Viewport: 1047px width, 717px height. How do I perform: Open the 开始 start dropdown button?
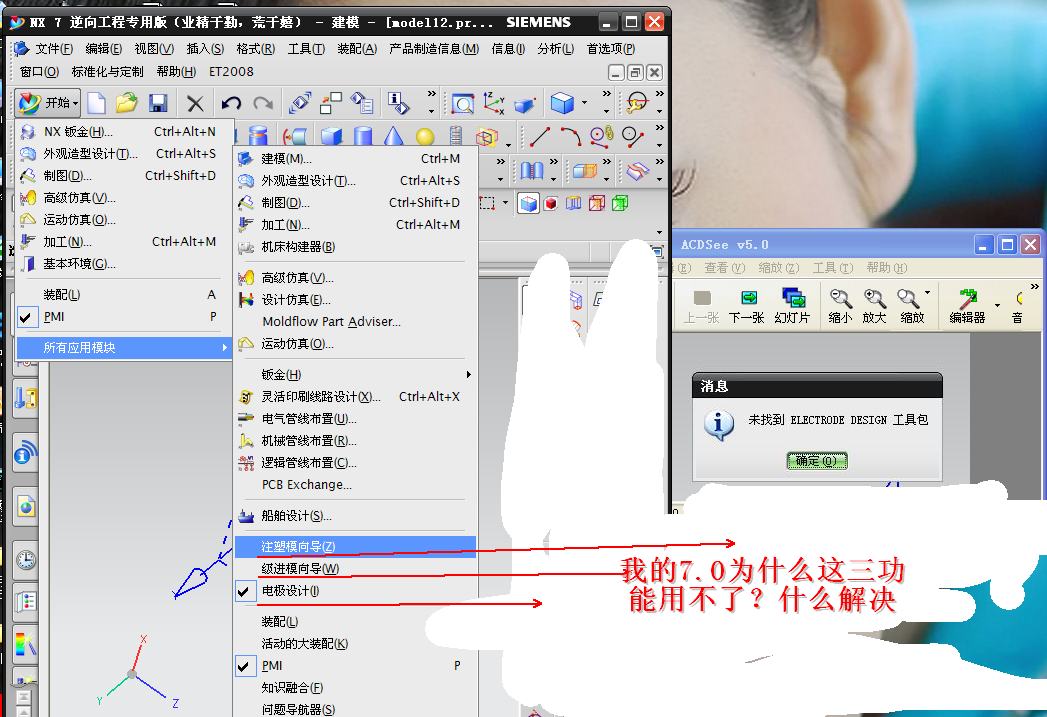click(x=48, y=103)
